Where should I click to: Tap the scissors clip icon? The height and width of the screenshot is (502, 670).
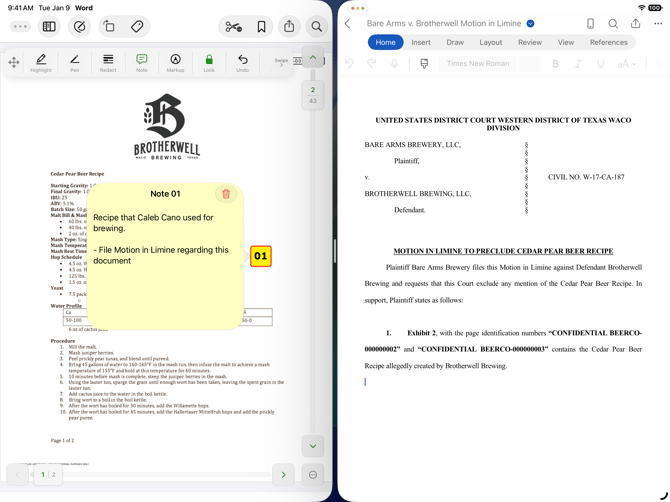(233, 27)
